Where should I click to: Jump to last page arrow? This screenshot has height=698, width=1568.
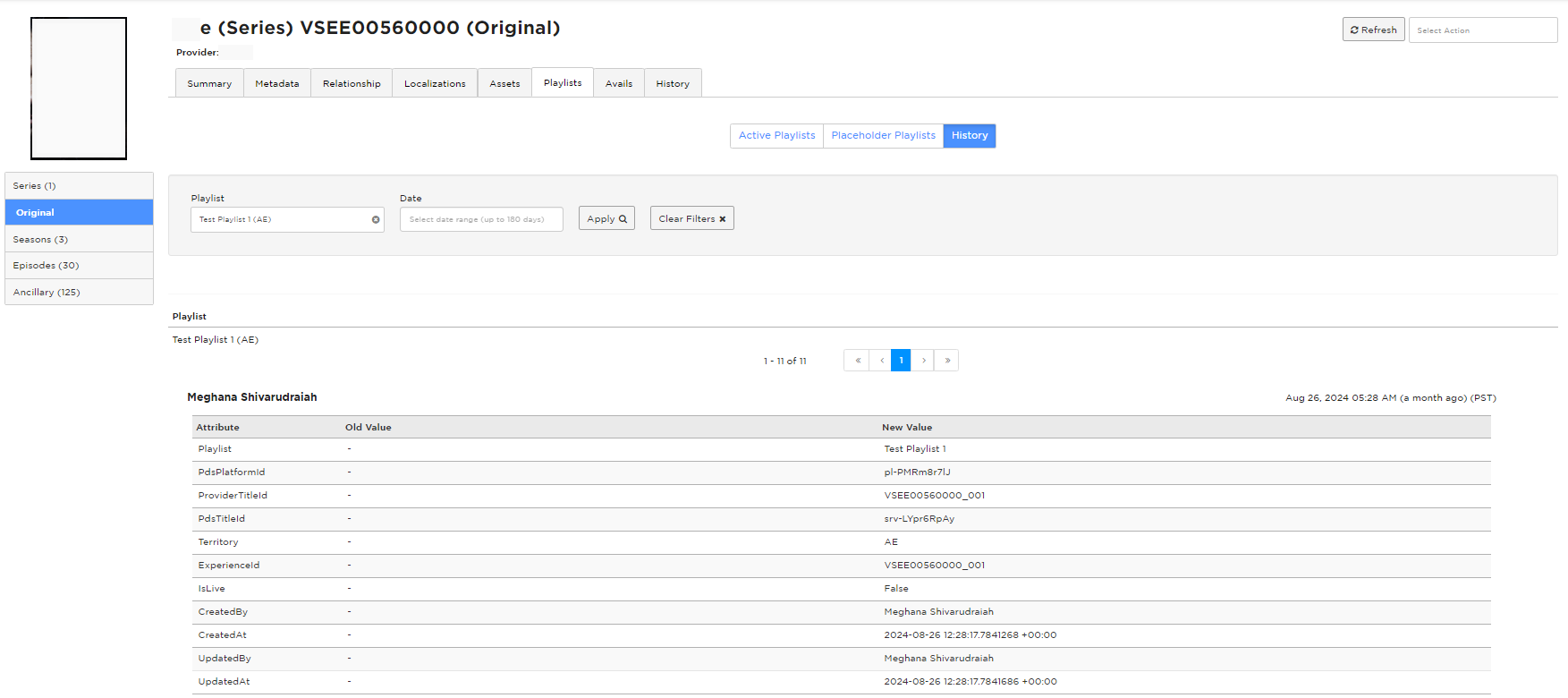point(947,361)
